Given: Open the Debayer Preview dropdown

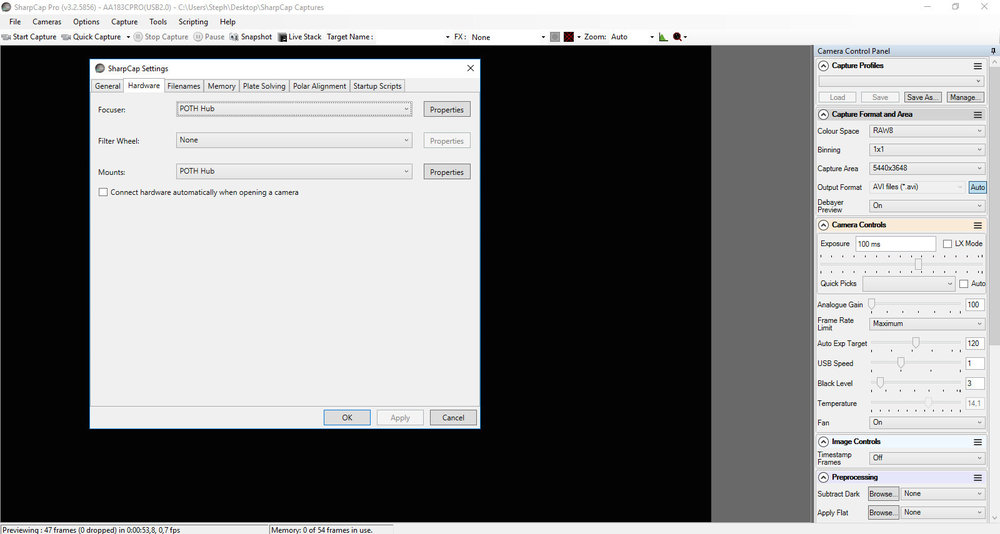Looking at the screenshot, I should 927,205.
